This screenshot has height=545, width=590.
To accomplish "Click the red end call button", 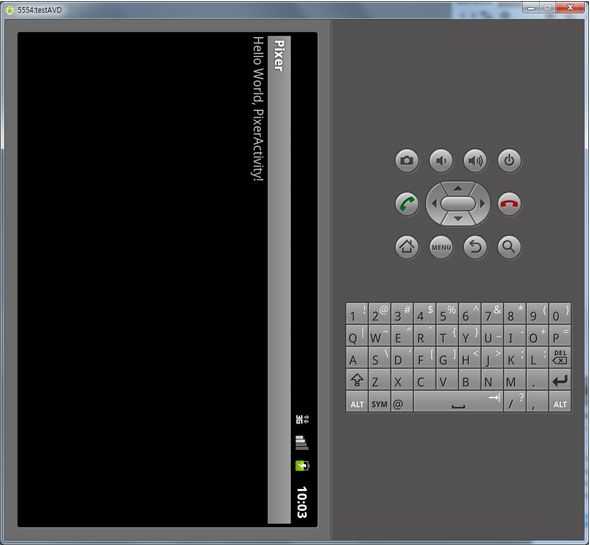I will tap(509, 204).
